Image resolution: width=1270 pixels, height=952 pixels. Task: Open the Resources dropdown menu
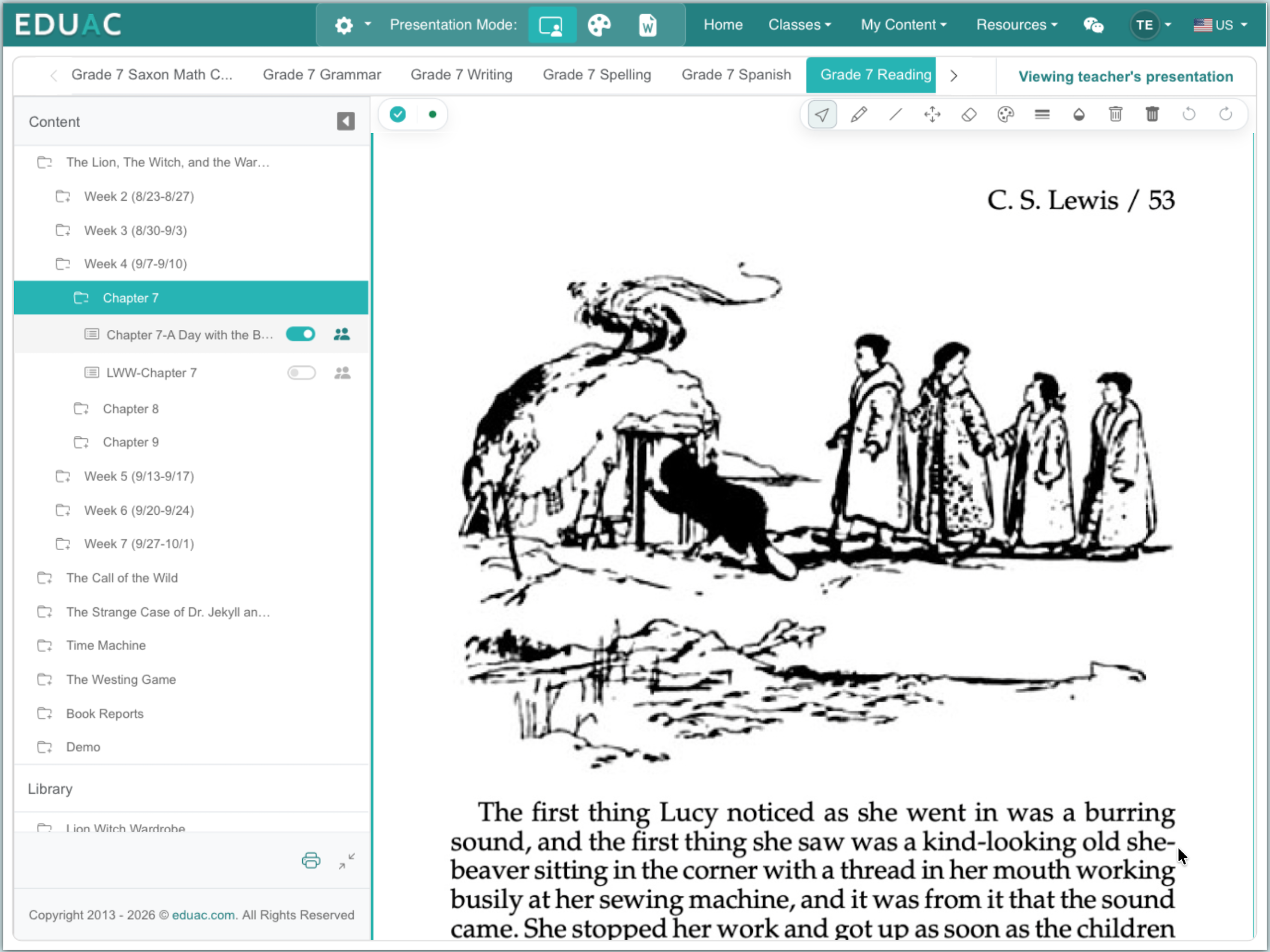pos(1017,24)
